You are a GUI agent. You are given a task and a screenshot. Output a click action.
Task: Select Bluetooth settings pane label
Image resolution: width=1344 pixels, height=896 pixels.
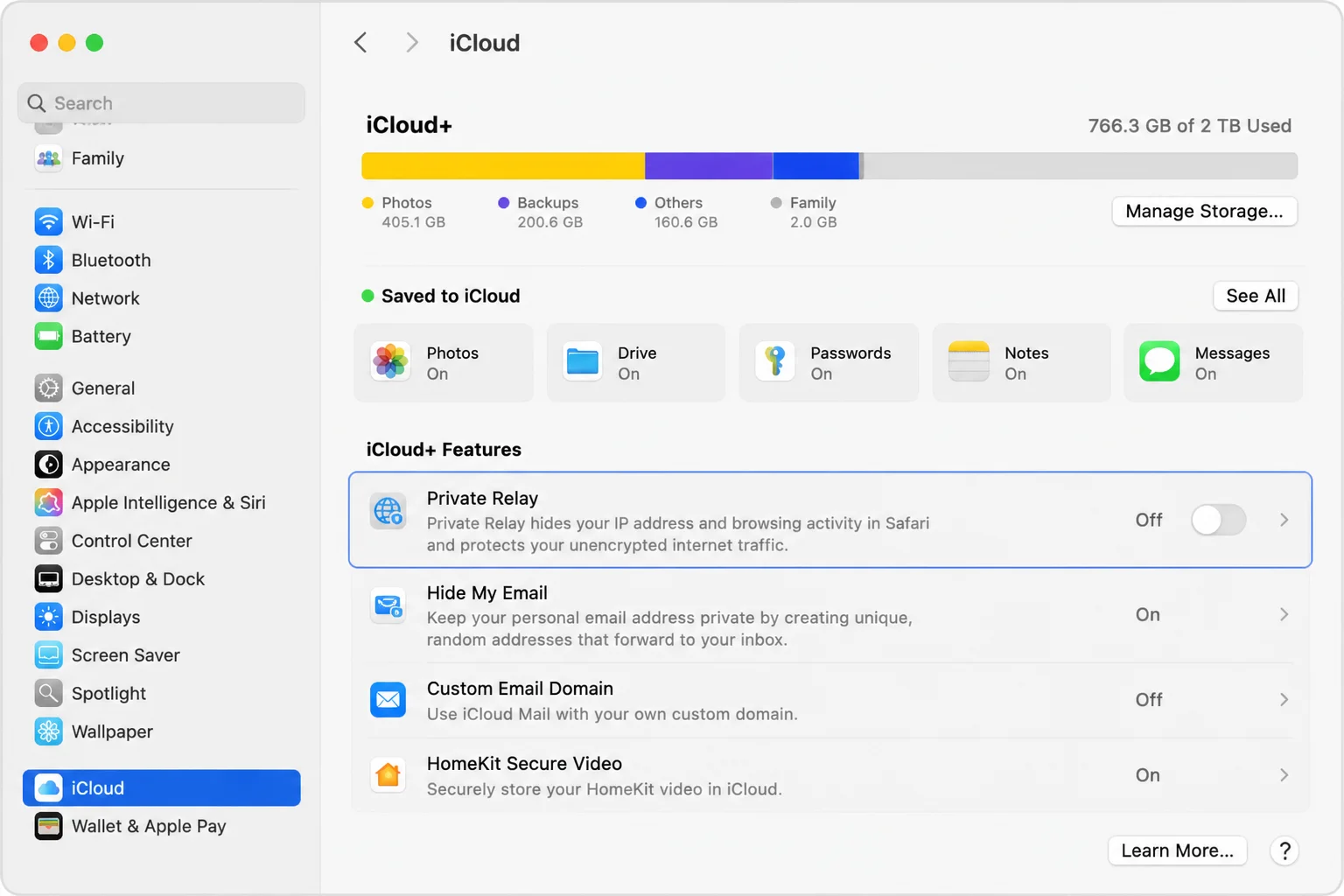coord(111,260)
